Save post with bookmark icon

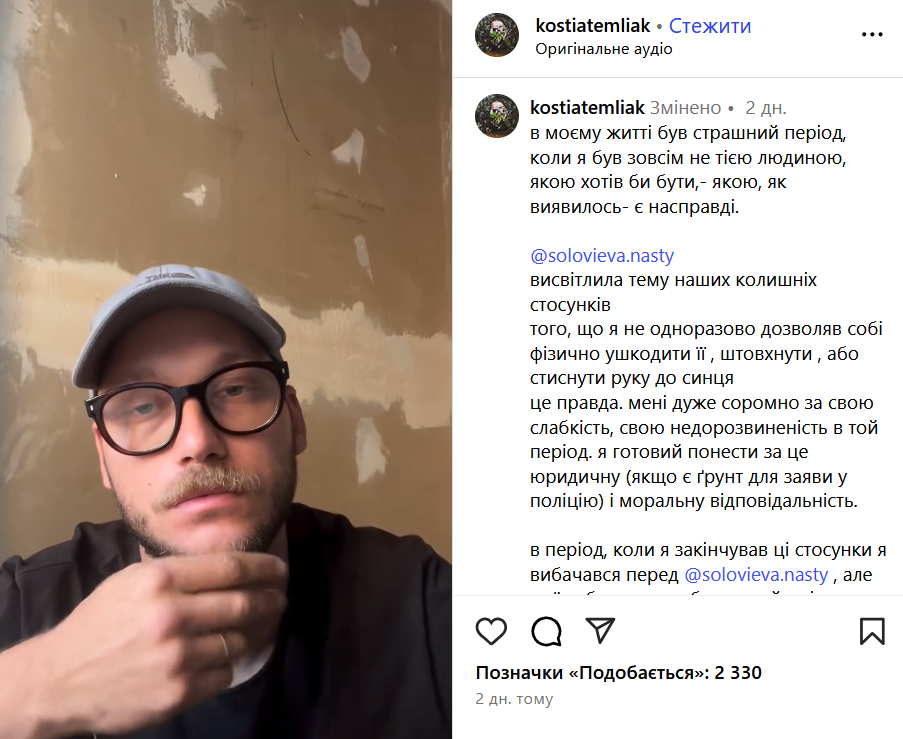(872, 631)
